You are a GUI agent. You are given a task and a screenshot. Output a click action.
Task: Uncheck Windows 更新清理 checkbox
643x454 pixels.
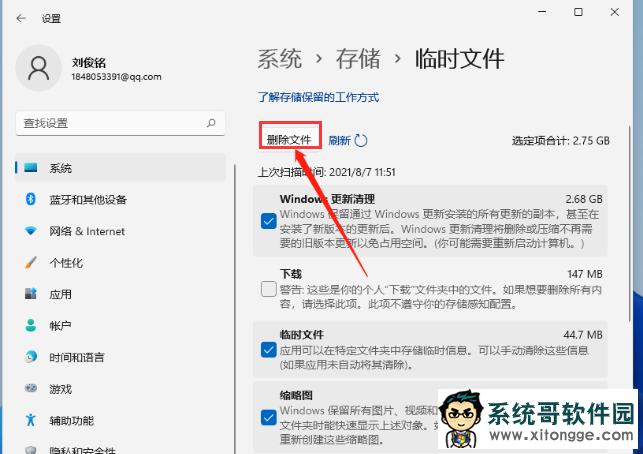pyautogui.click(x=269, y=221)
